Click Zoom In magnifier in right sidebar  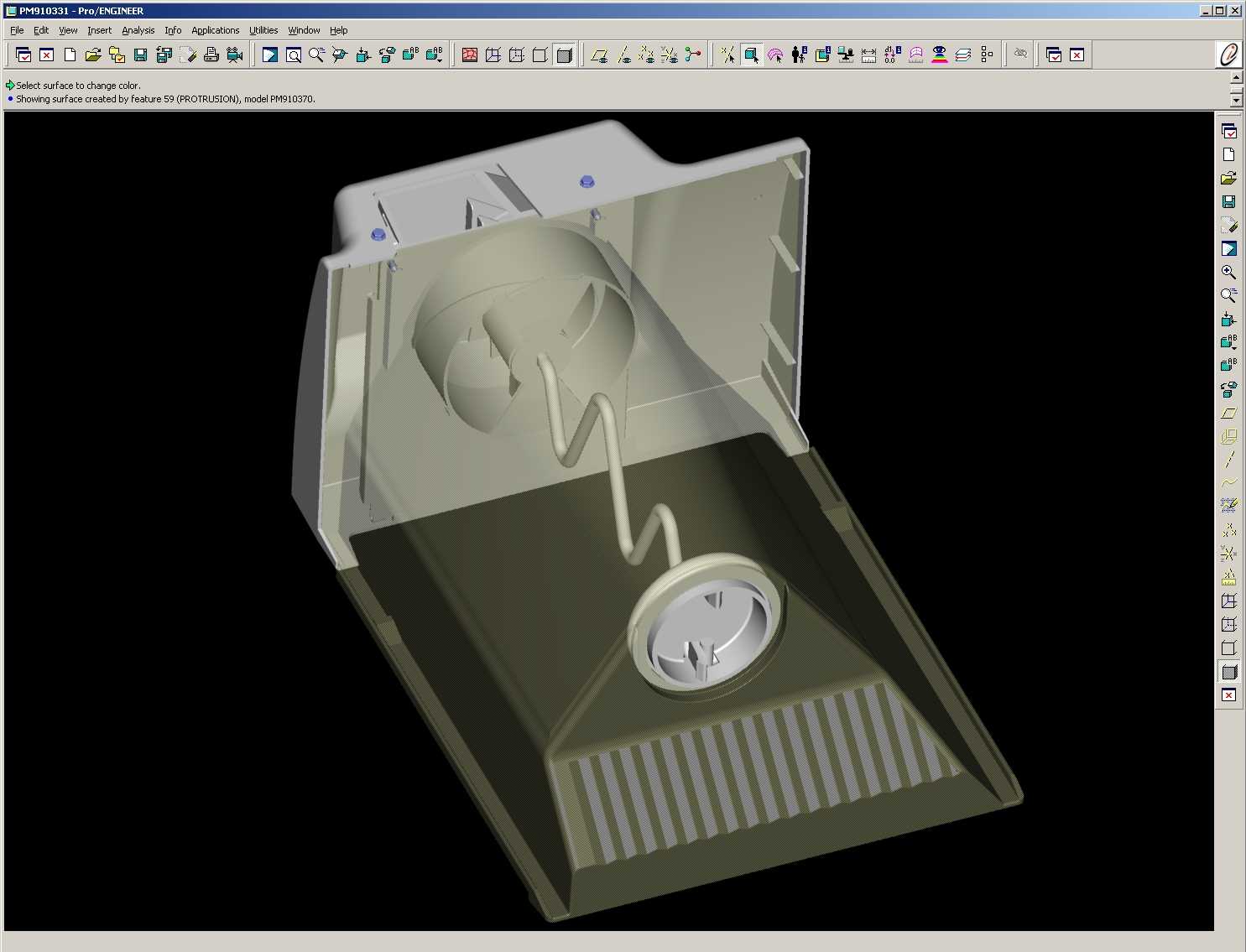tap(1228, 273)
